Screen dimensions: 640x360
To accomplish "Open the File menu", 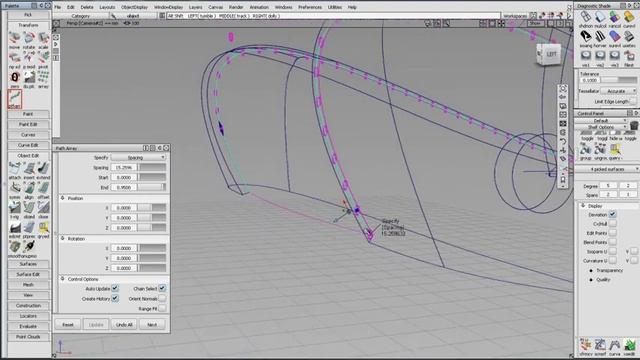I will [x=58, y=7].
